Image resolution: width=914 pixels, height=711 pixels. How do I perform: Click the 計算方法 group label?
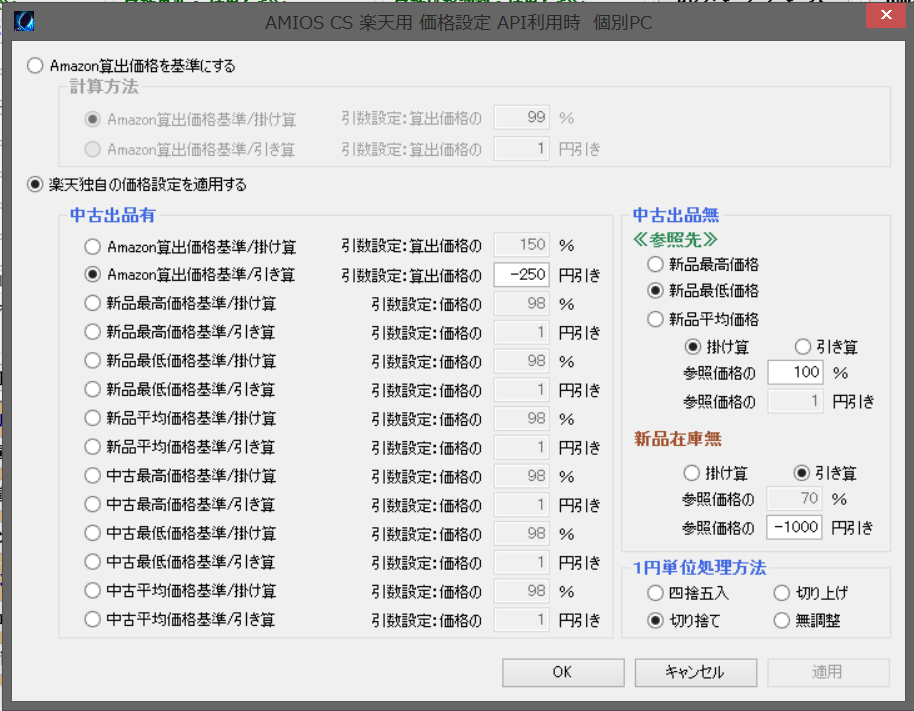pyautogui.click(x=104, y=86)
